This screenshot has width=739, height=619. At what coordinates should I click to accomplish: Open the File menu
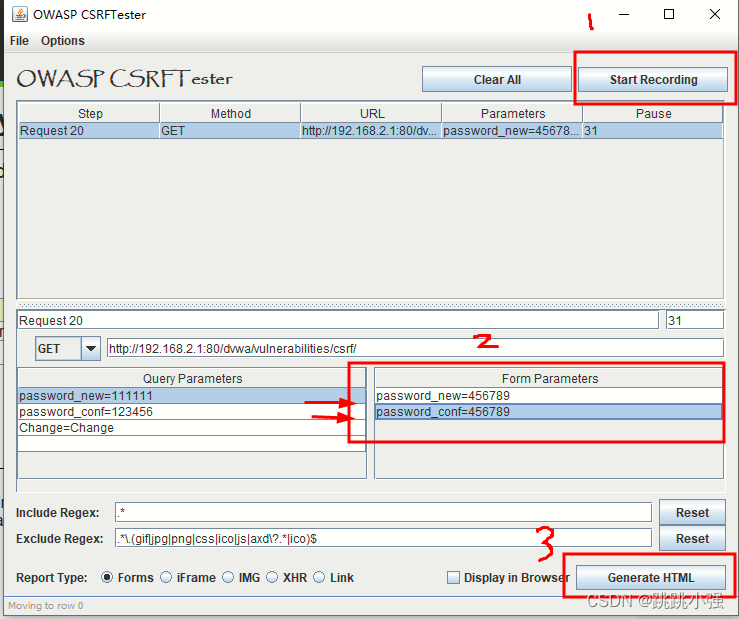19,41
